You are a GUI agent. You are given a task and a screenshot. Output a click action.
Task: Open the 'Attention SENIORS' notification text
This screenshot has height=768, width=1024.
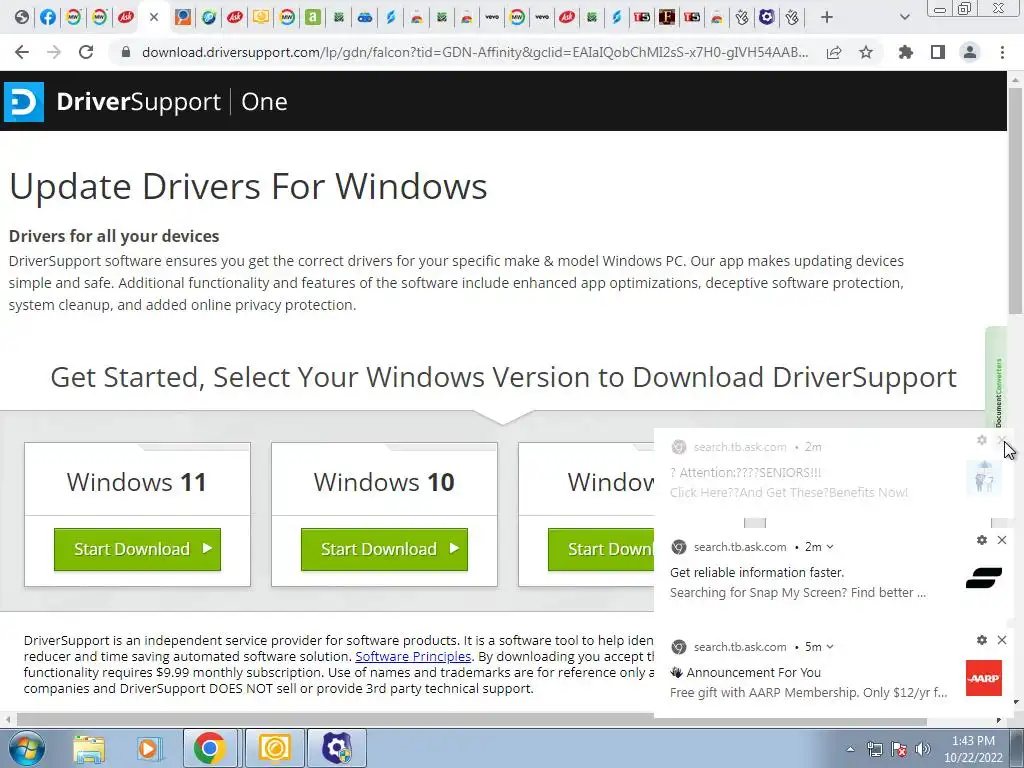[x=789, y=483]
